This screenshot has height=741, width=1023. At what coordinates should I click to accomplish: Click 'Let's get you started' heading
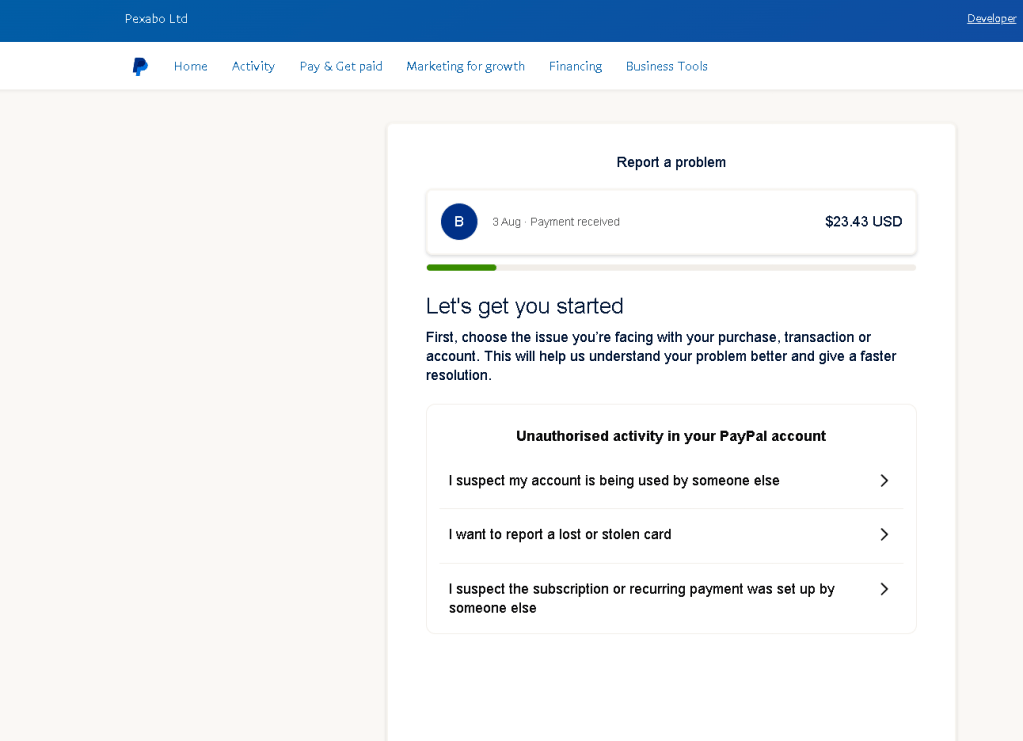525,307
